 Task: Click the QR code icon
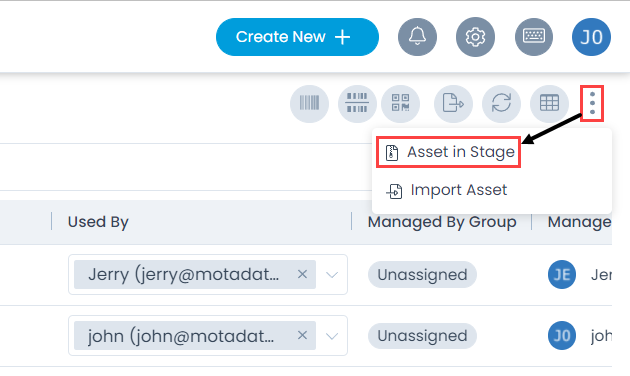click(x=401, y=104)
